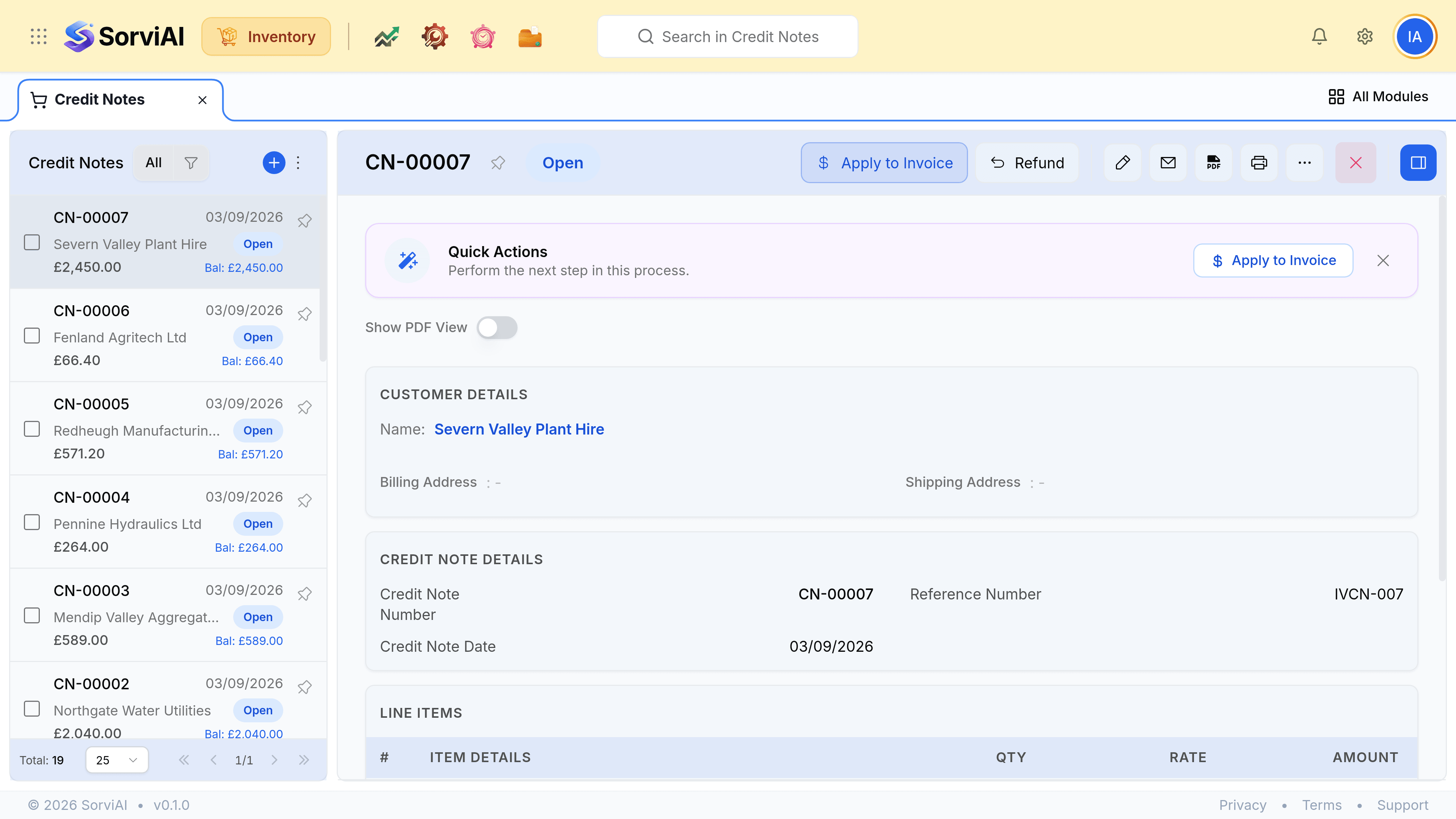Pin CN-00003 in the list

coord(304,593)
